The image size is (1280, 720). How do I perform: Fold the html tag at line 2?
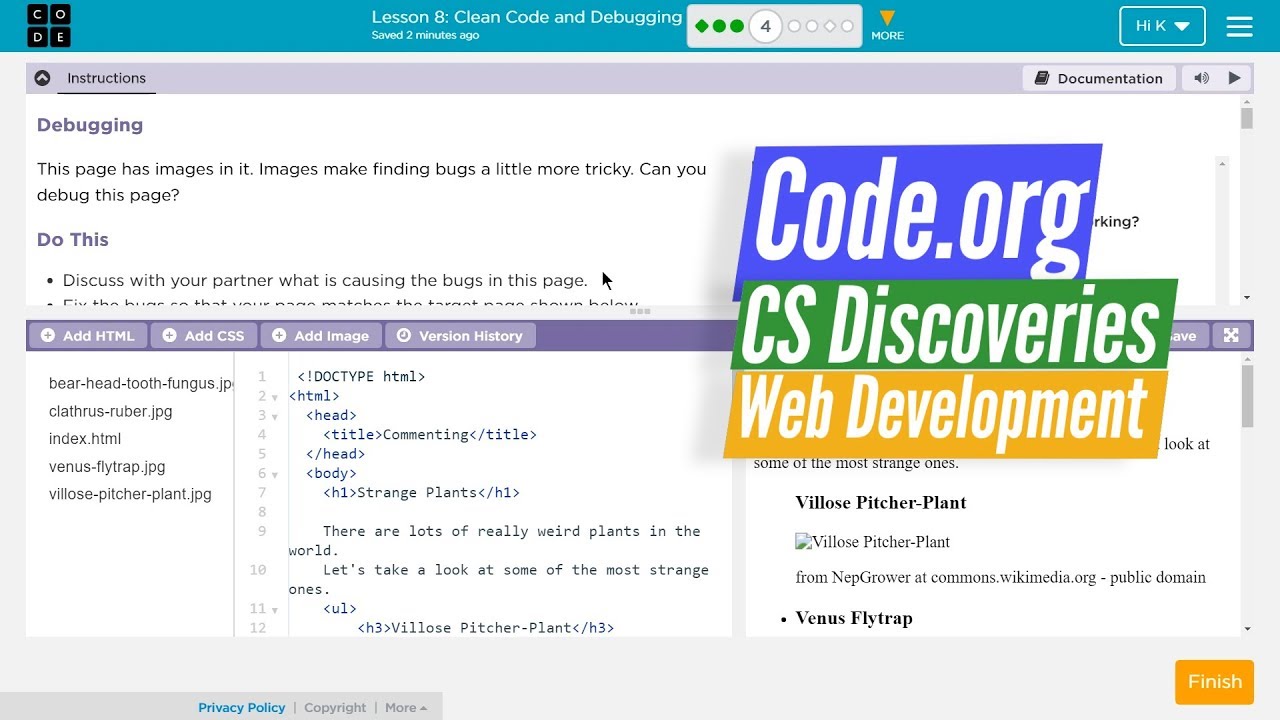275,397
